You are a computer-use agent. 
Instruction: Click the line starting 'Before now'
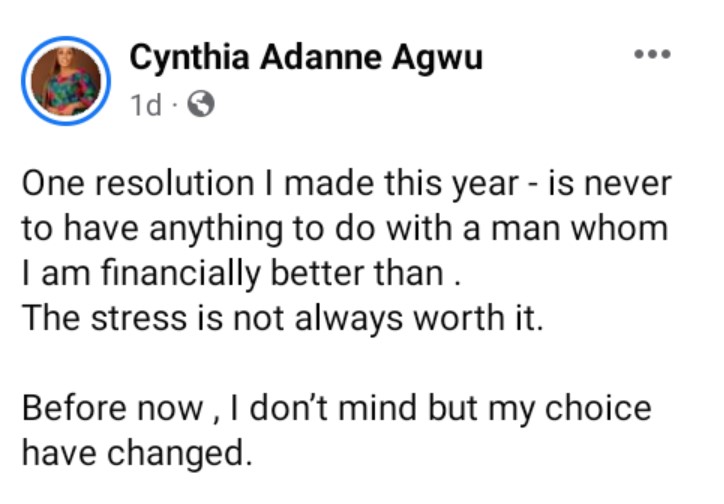(x=336, y=409)
